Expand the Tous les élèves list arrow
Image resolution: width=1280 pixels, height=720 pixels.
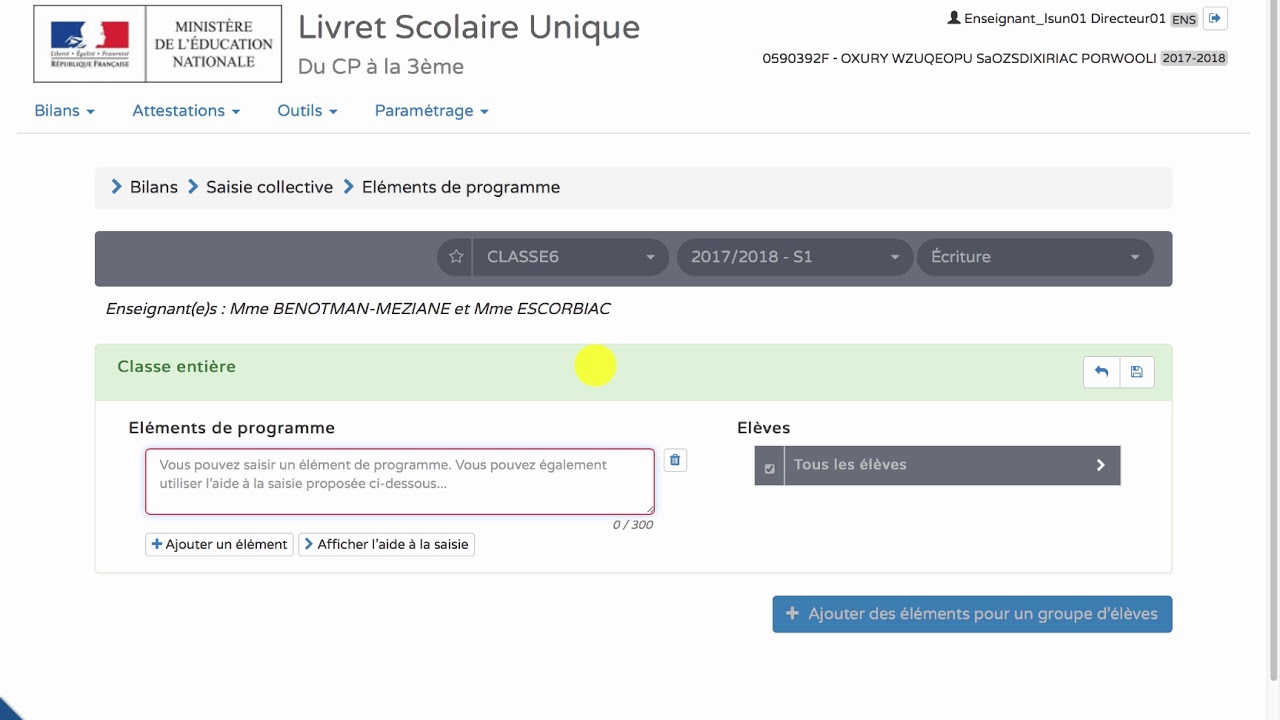tap(1100, 465)
